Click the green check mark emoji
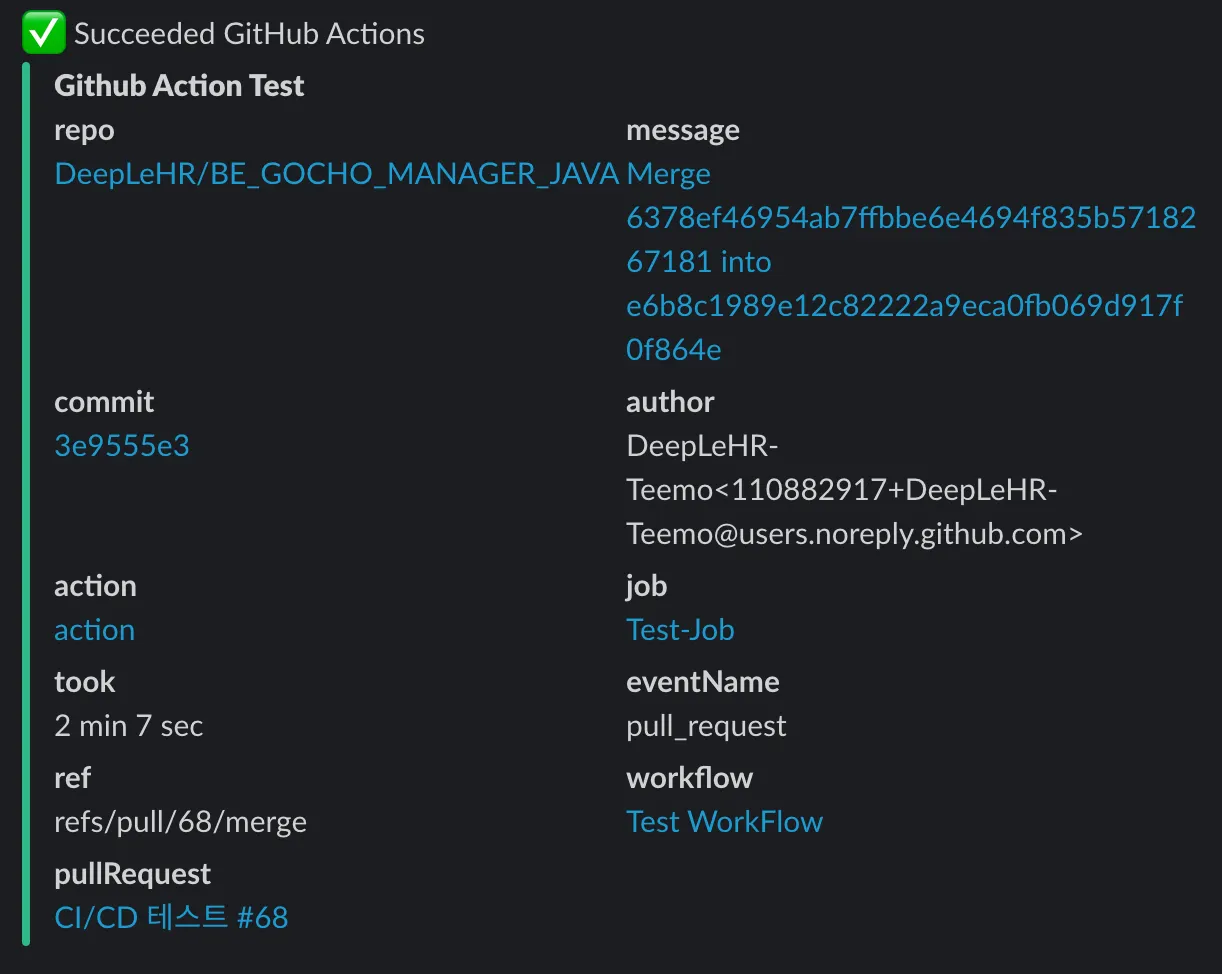Screen dimensions: 1222x974 (x=43, y=34)
